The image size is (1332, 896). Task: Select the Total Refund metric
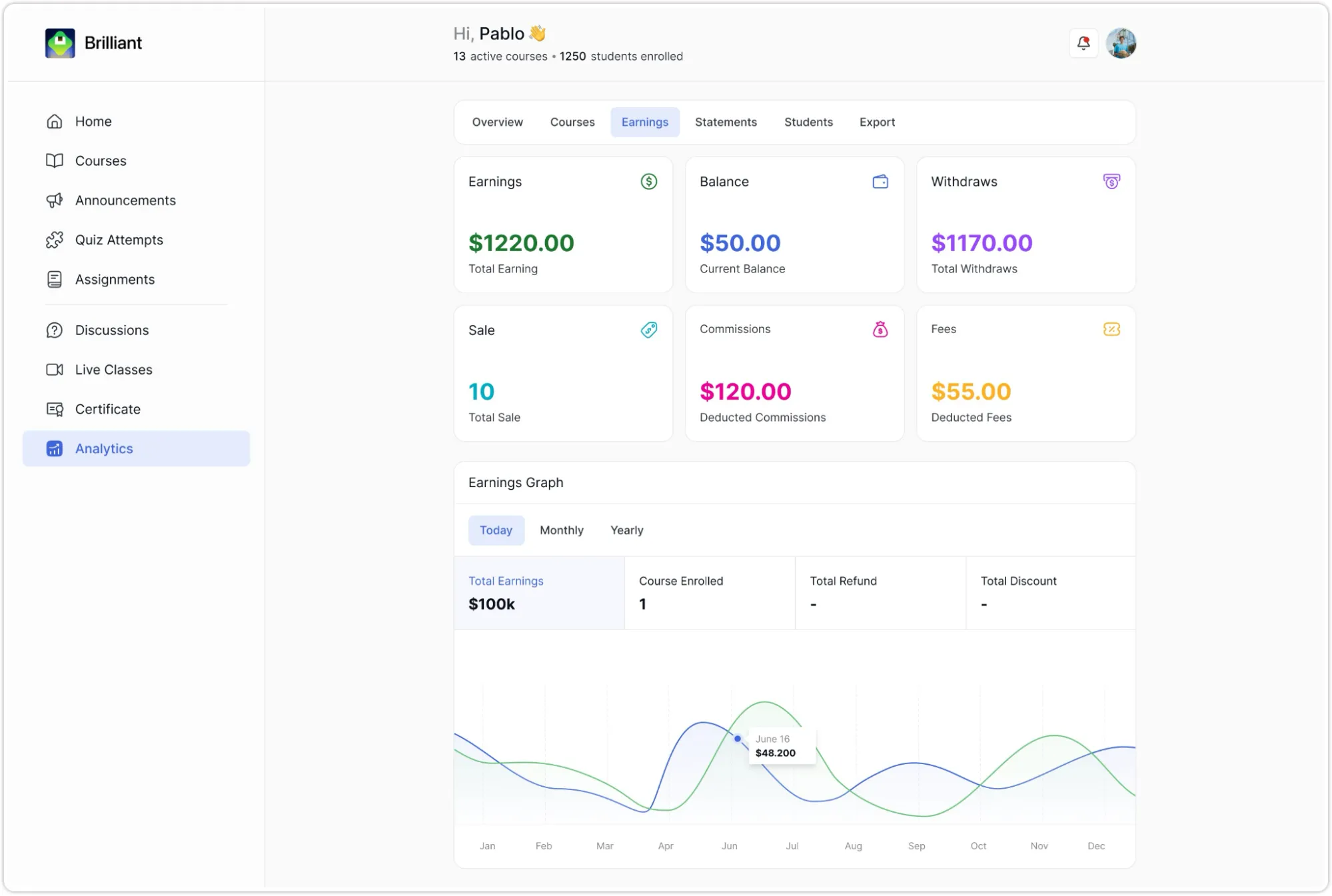pos(881,593)
